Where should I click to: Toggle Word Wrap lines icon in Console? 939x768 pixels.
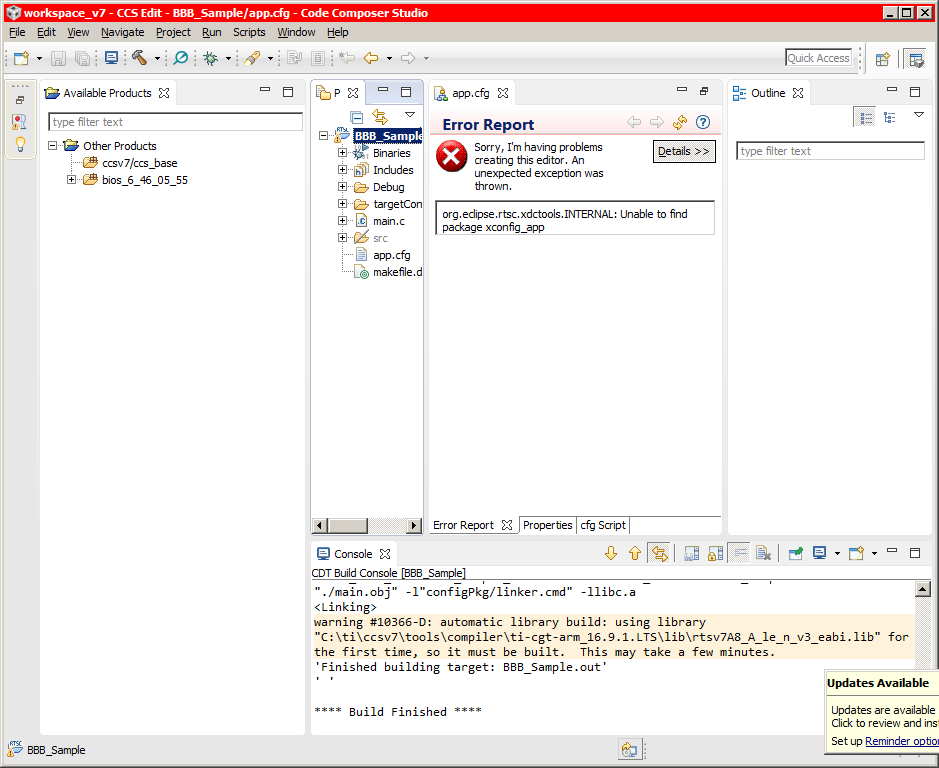click(740, 553)
